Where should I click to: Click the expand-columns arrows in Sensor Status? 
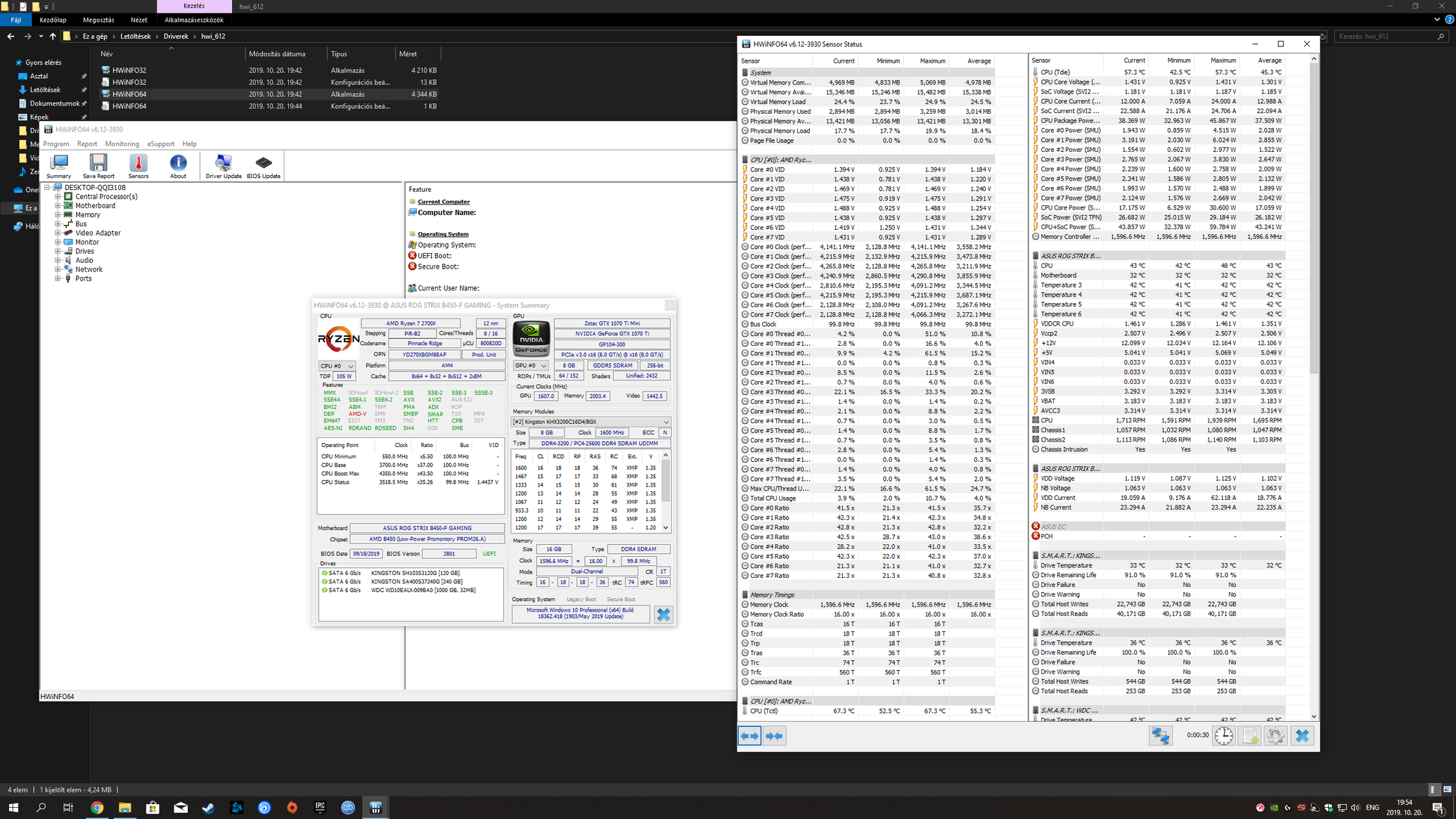click(x=749, y=736)
